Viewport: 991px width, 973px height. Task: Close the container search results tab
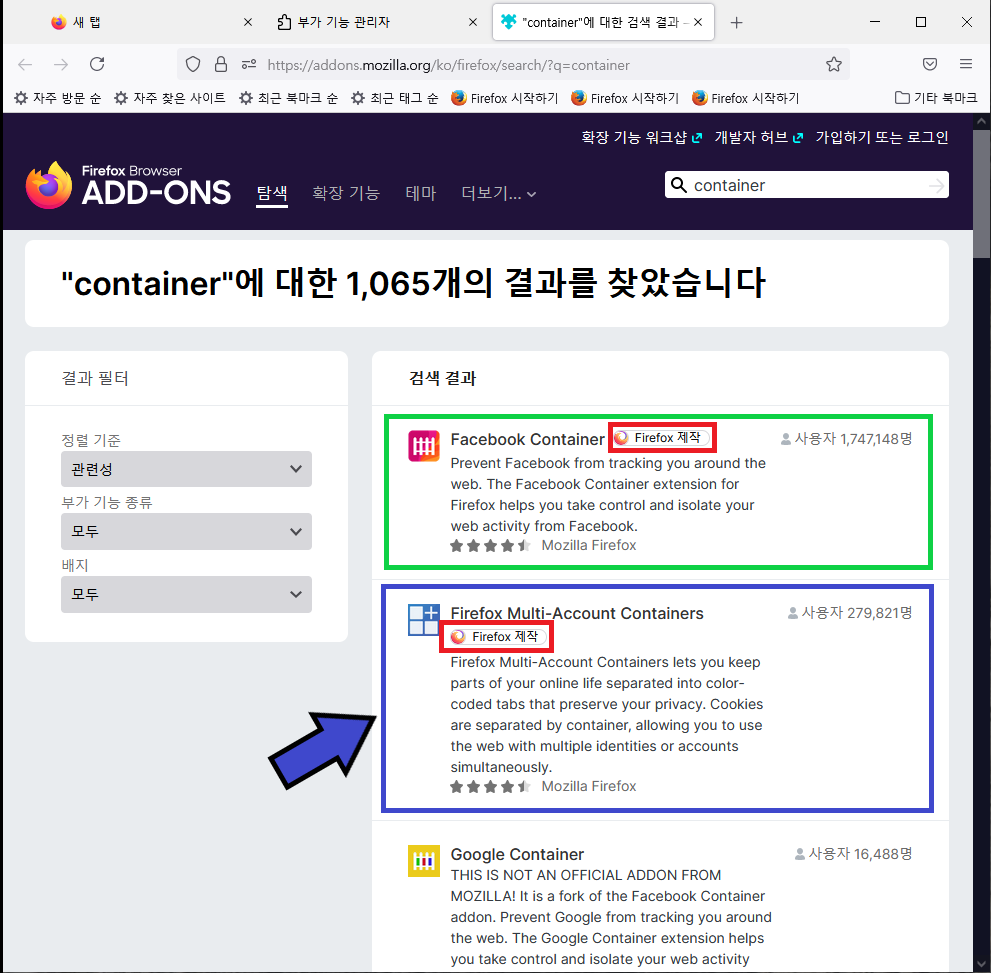(698, 22)
